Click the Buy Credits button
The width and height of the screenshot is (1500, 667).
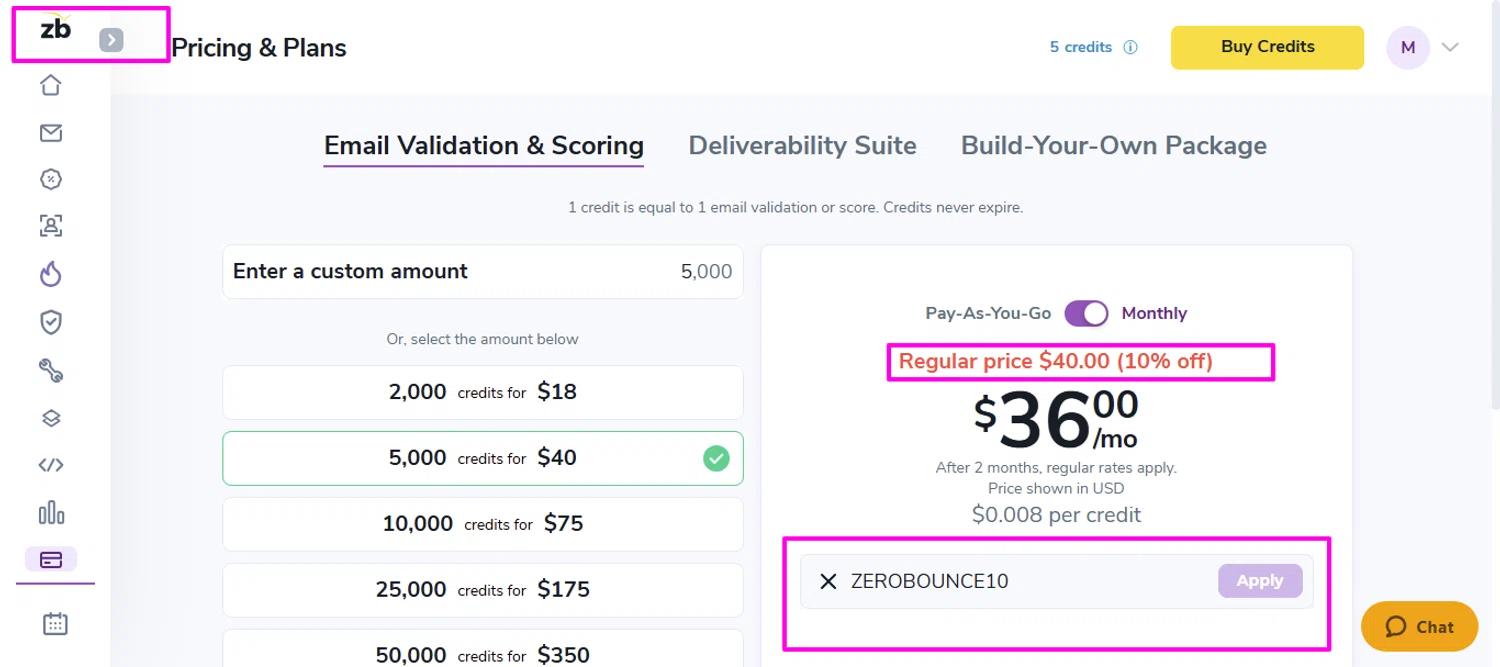coord(1267,47)
